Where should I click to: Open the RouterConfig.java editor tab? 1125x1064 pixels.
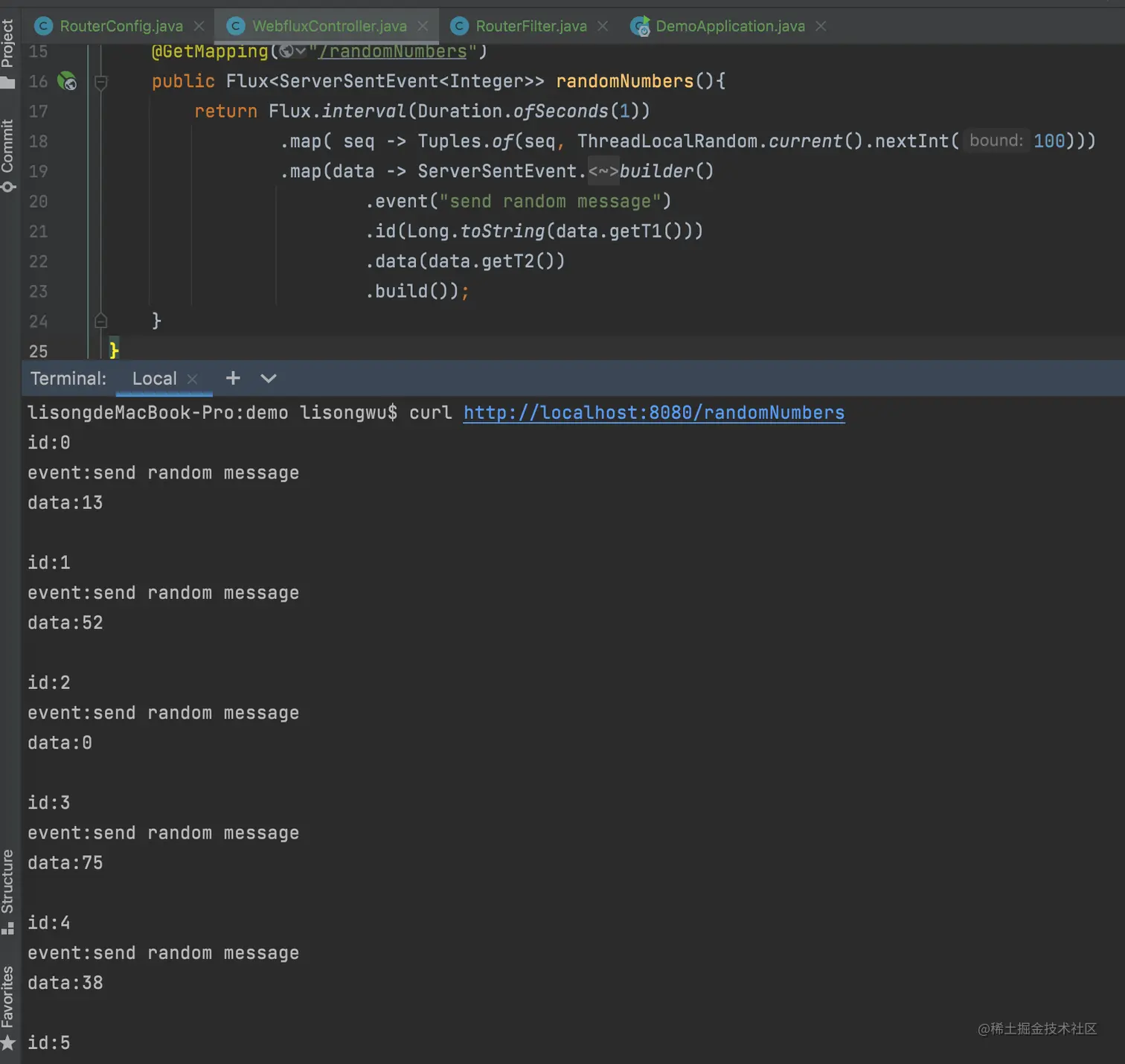coord(121,26)
